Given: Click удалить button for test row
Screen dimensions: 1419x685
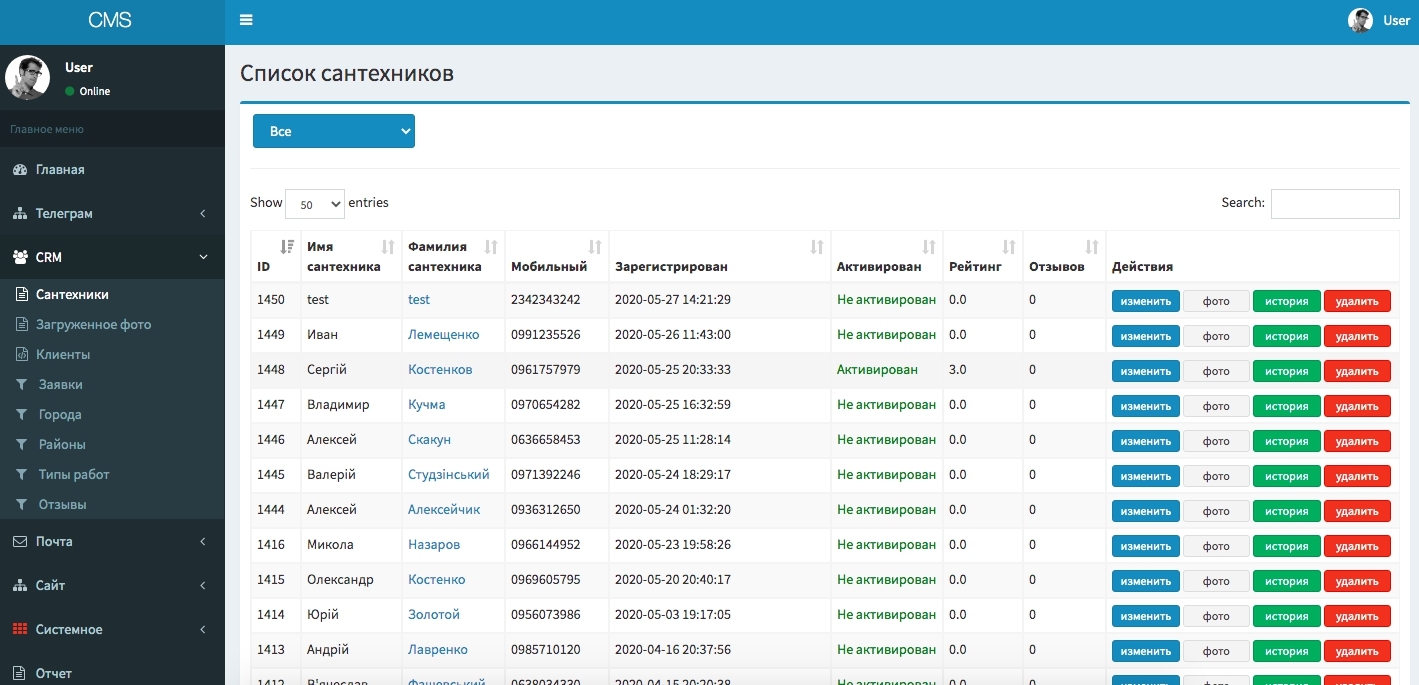Looking at the screenshot, I should click(1356, 301).
